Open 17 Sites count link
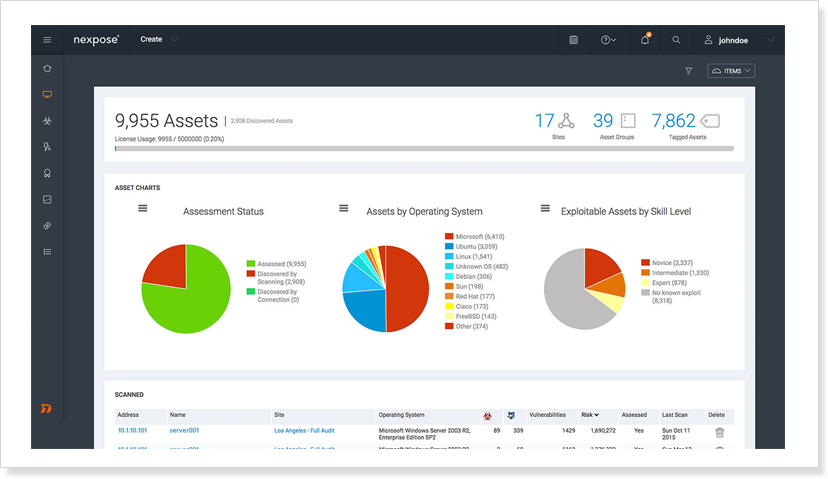 [544, 121]
